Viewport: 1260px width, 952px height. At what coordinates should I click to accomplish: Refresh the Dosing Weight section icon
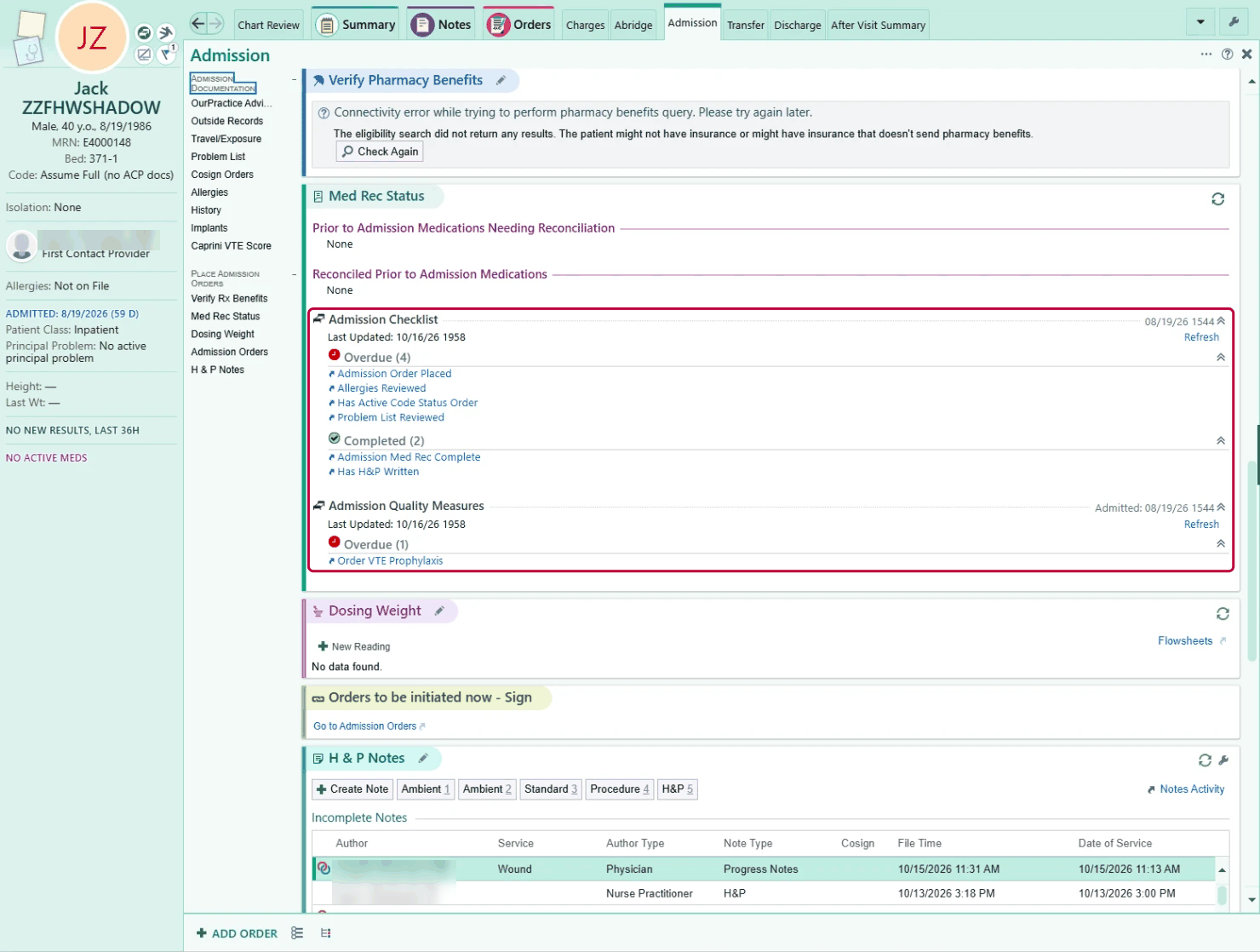click(1223, 614)
